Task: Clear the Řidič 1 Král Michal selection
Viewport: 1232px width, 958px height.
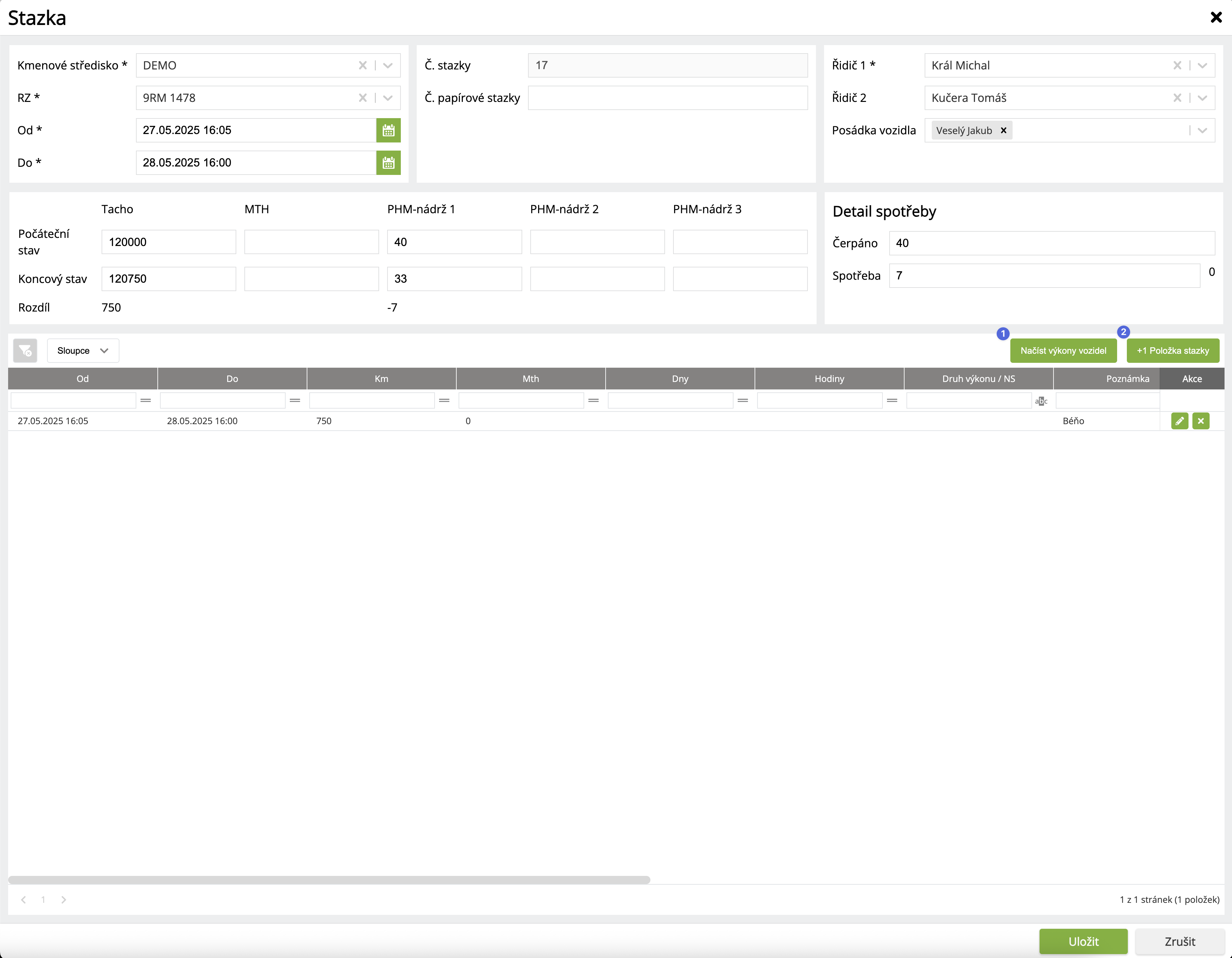Action: pyautogui.click(x=1177, y=66)
